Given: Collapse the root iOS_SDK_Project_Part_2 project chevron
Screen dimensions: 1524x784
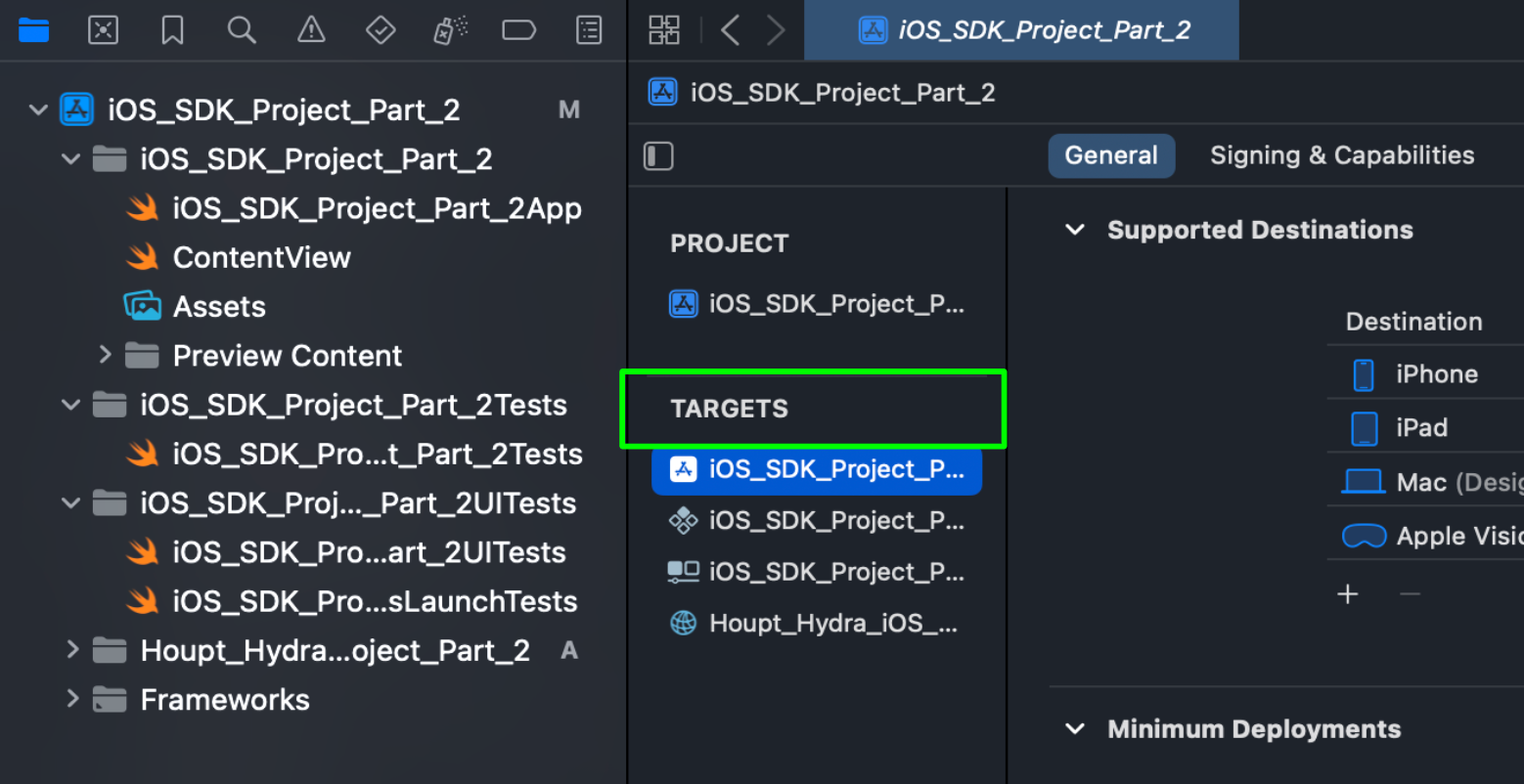Looking at the screenshot, I should pos(38,109).
